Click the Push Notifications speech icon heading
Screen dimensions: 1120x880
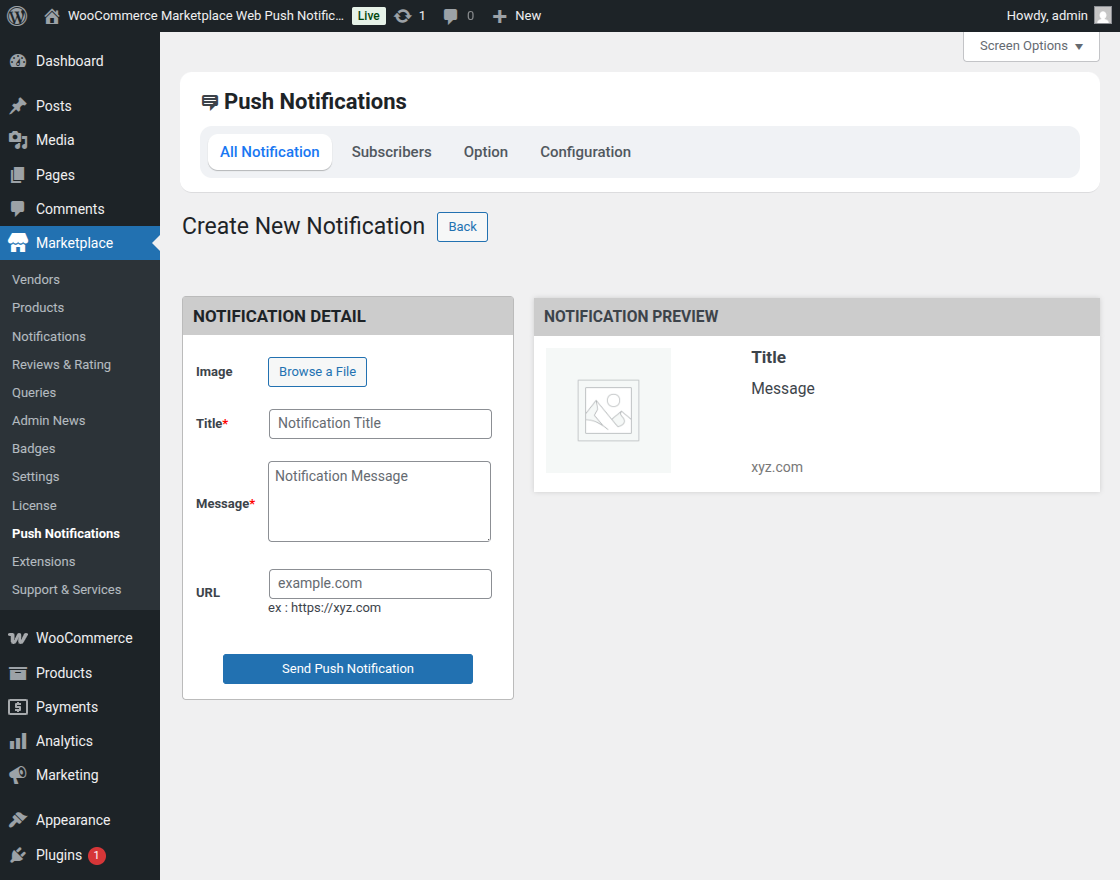pos(209,100)
